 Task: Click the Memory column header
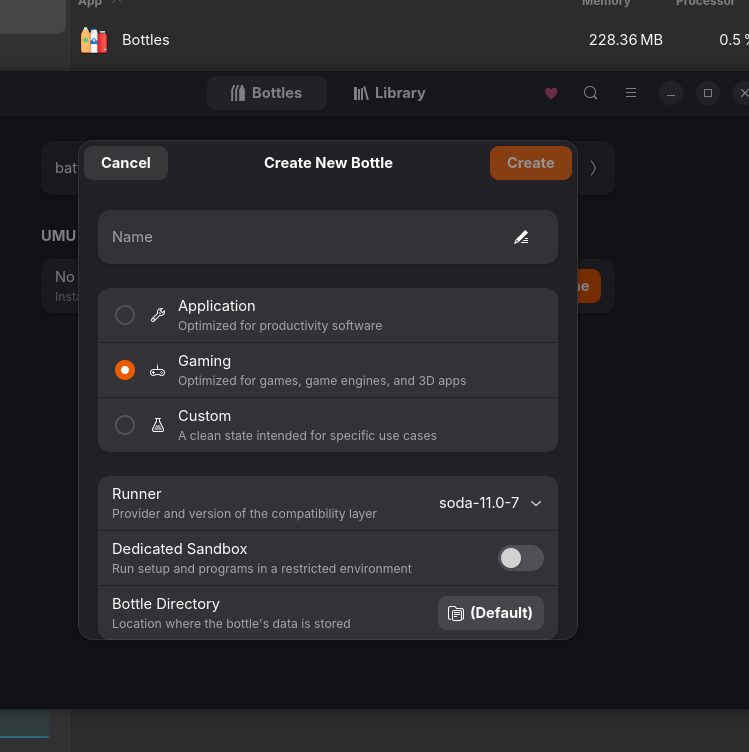tap(606, 3)
